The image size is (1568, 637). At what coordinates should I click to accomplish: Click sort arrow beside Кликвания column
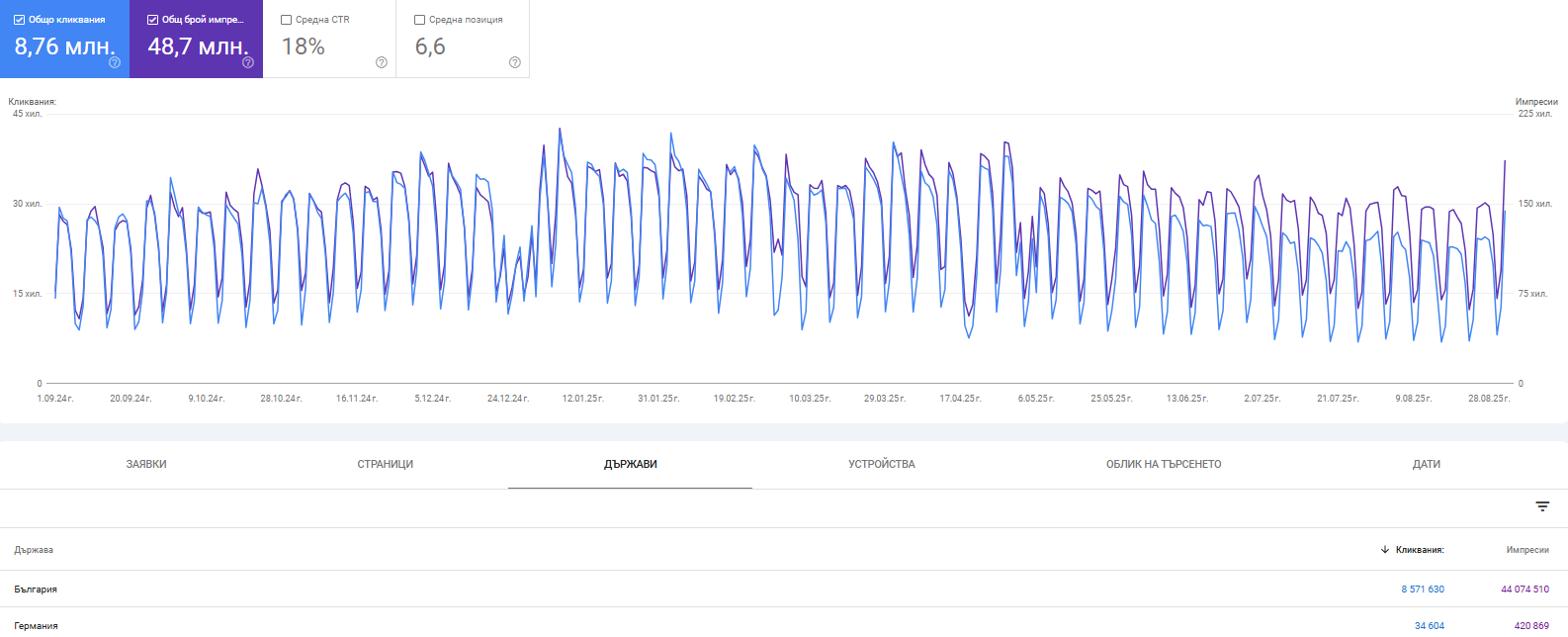coord(1385,550)
